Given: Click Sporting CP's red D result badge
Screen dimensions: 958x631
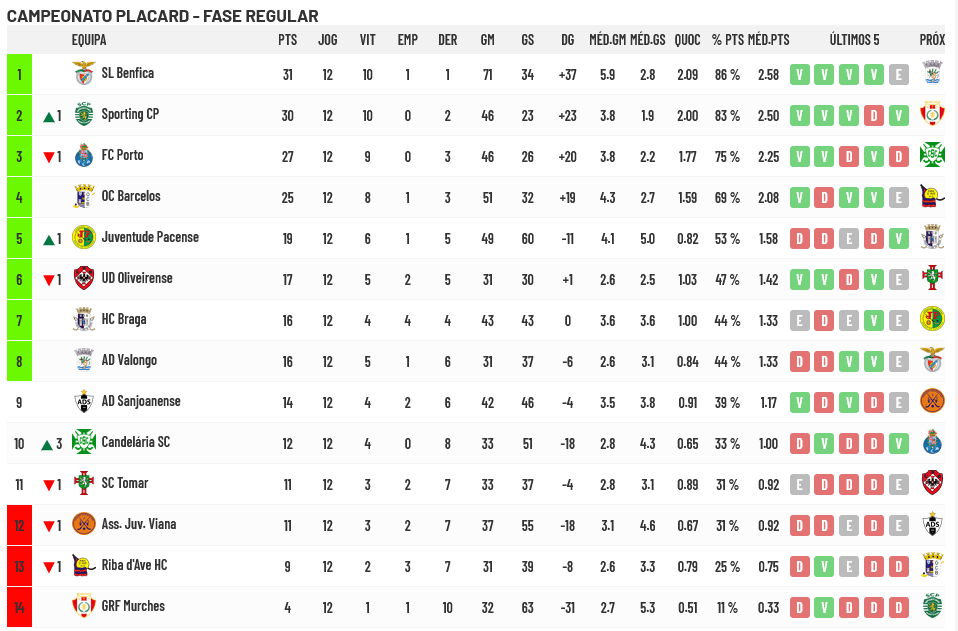Looking at the screenshot, I should (874, 115).
